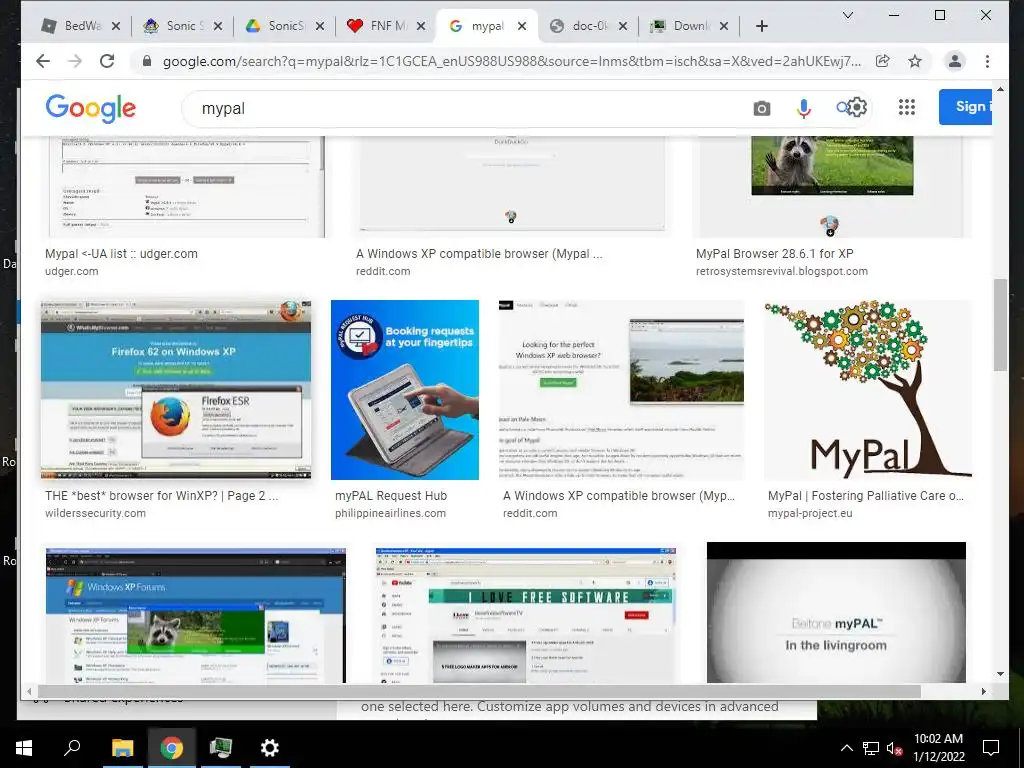Close the BedWa tab
Image resolution: width=1024 pixels, height=768 pixels.
[116, 26]
